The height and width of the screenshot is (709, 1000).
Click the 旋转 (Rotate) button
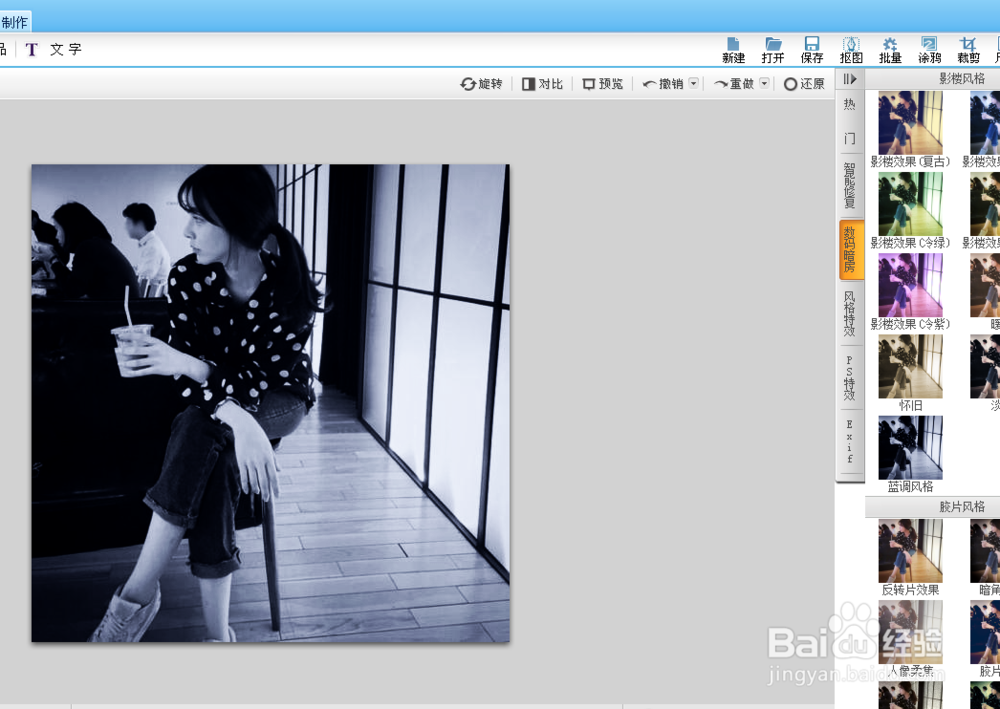pyautogui.click(x=482, y=84)
